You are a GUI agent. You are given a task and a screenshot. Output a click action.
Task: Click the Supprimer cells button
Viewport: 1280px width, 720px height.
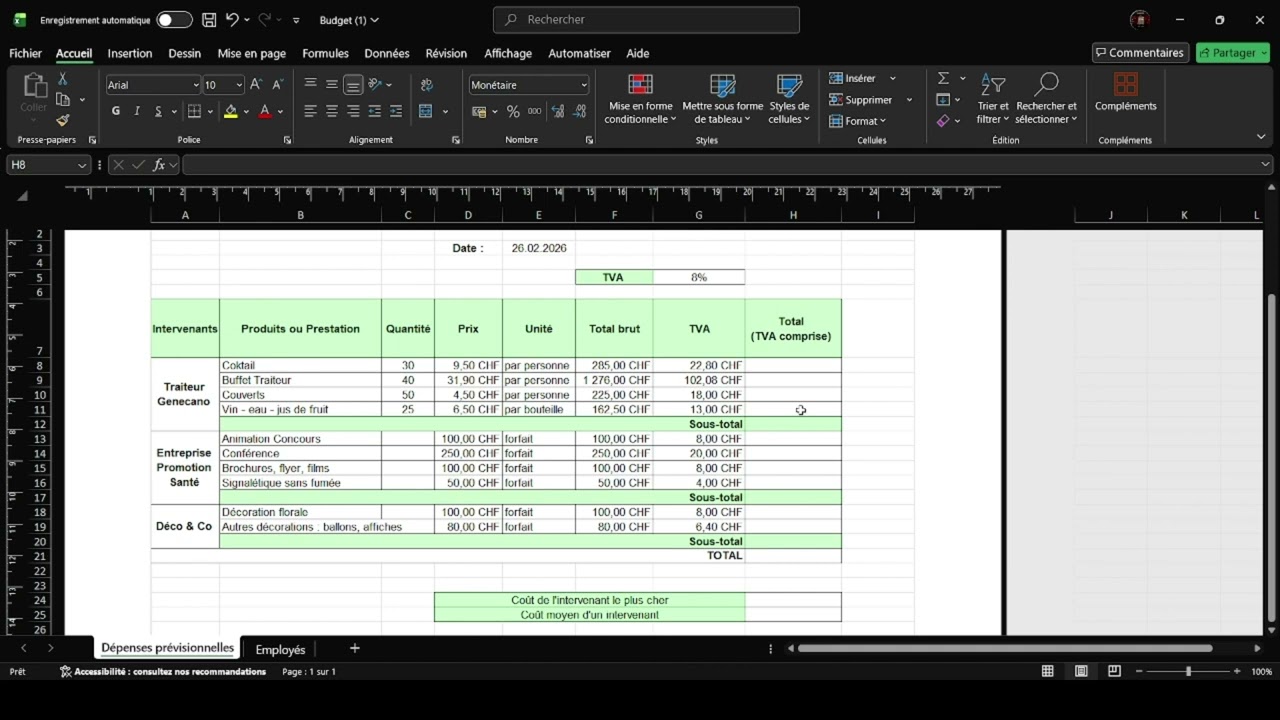pos(861,100)
